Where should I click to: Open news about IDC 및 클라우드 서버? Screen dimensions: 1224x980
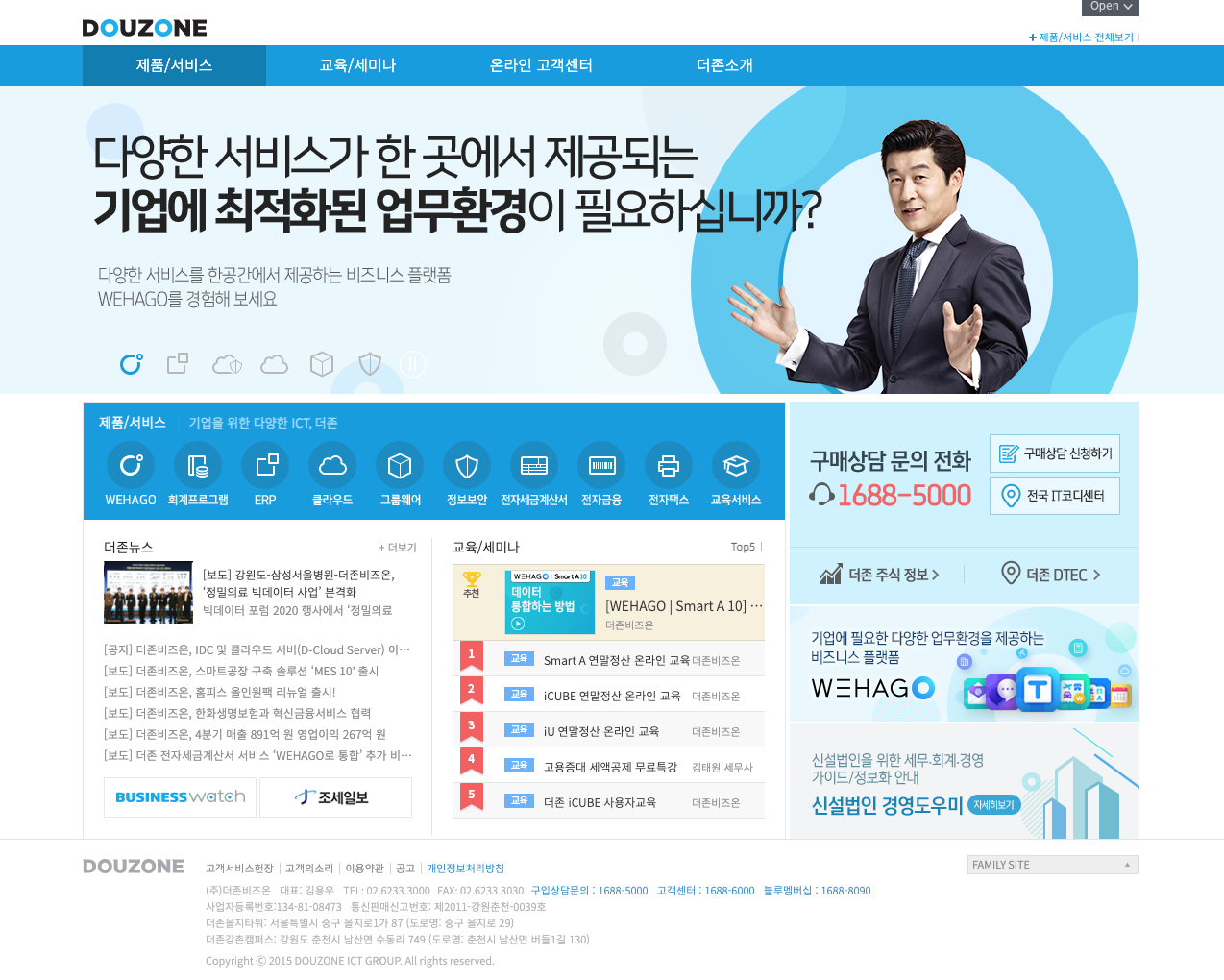click(257, 650)
